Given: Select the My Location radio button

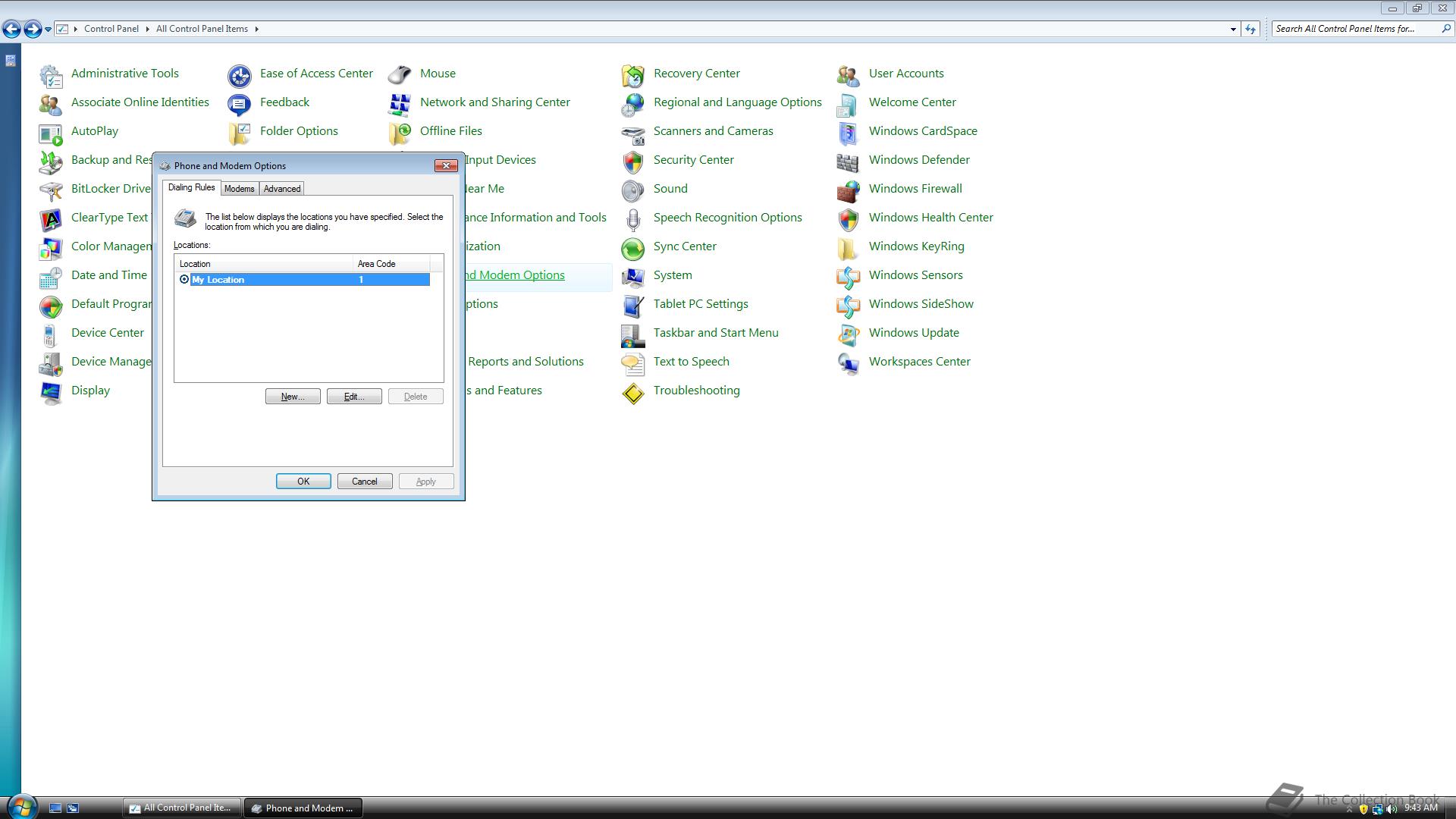Looking at the screenshot, I should pyautogui.click(x=184, y=280).
